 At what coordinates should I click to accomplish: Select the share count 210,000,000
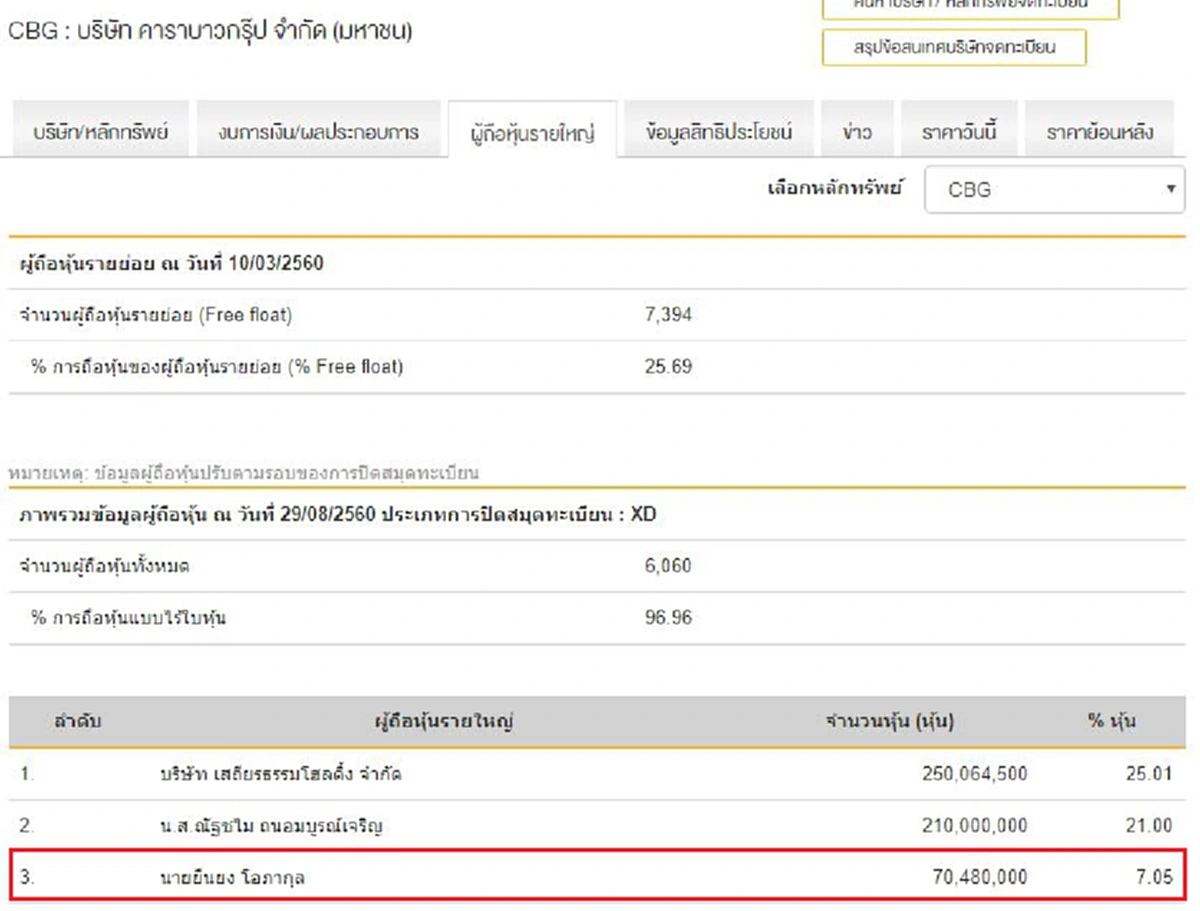974,826
